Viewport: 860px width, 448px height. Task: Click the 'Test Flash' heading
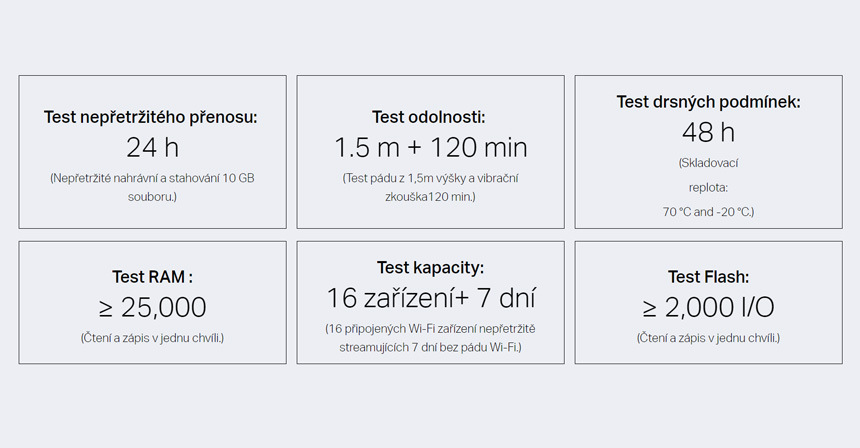[x=708, y=277]
